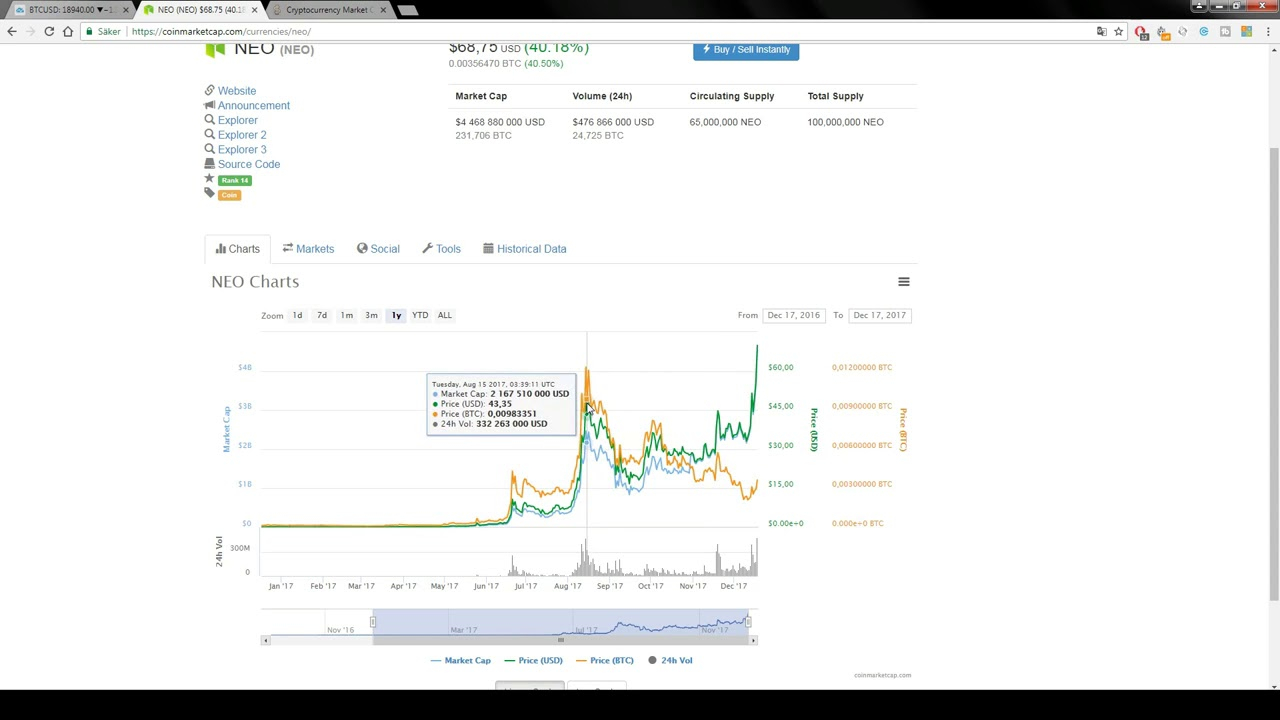Click the orange Coin tag badge
The width and height of the screenshot is (1280, 720).
point(229,195)
